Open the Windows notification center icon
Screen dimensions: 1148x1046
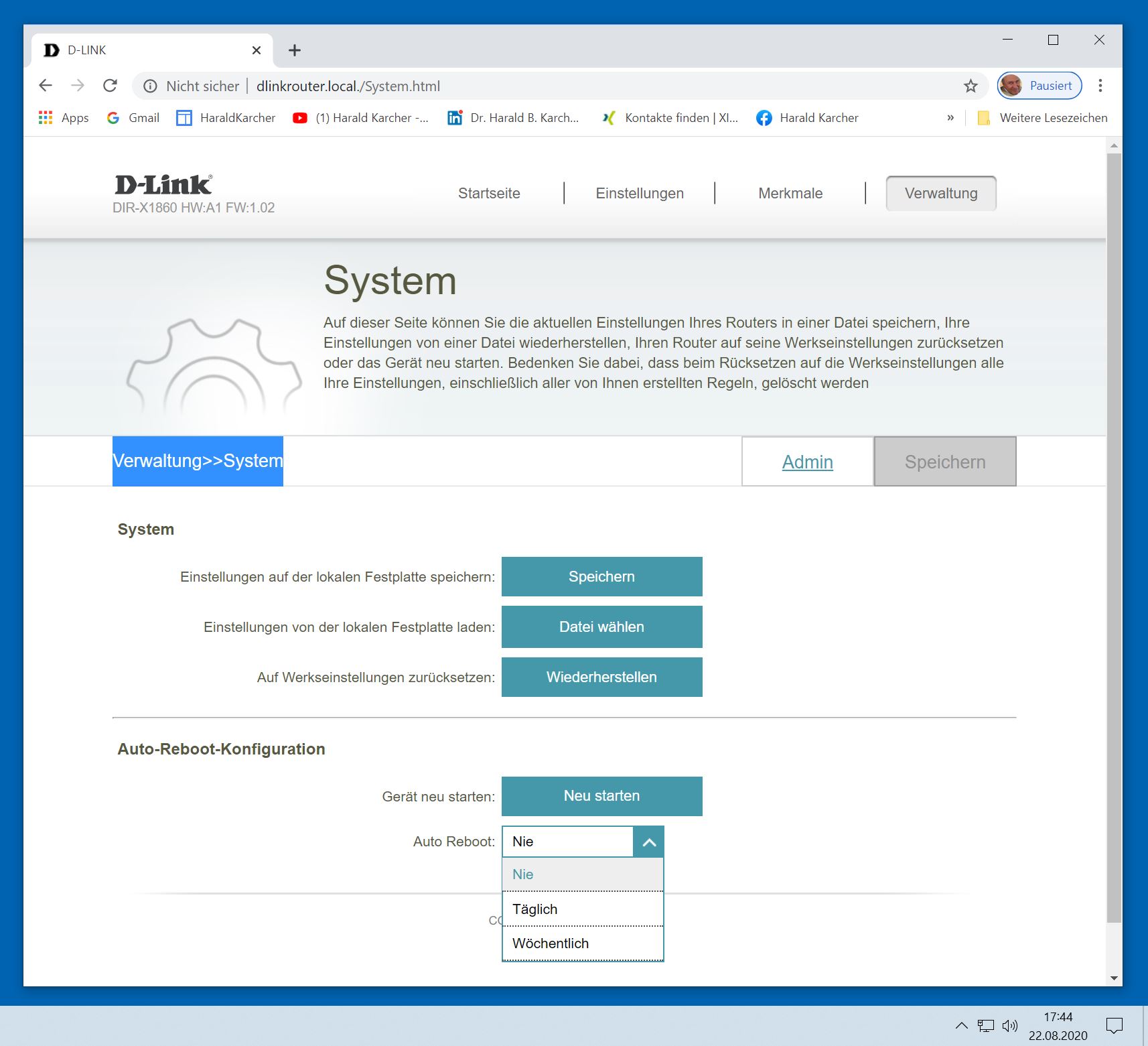[1115, 1025]
